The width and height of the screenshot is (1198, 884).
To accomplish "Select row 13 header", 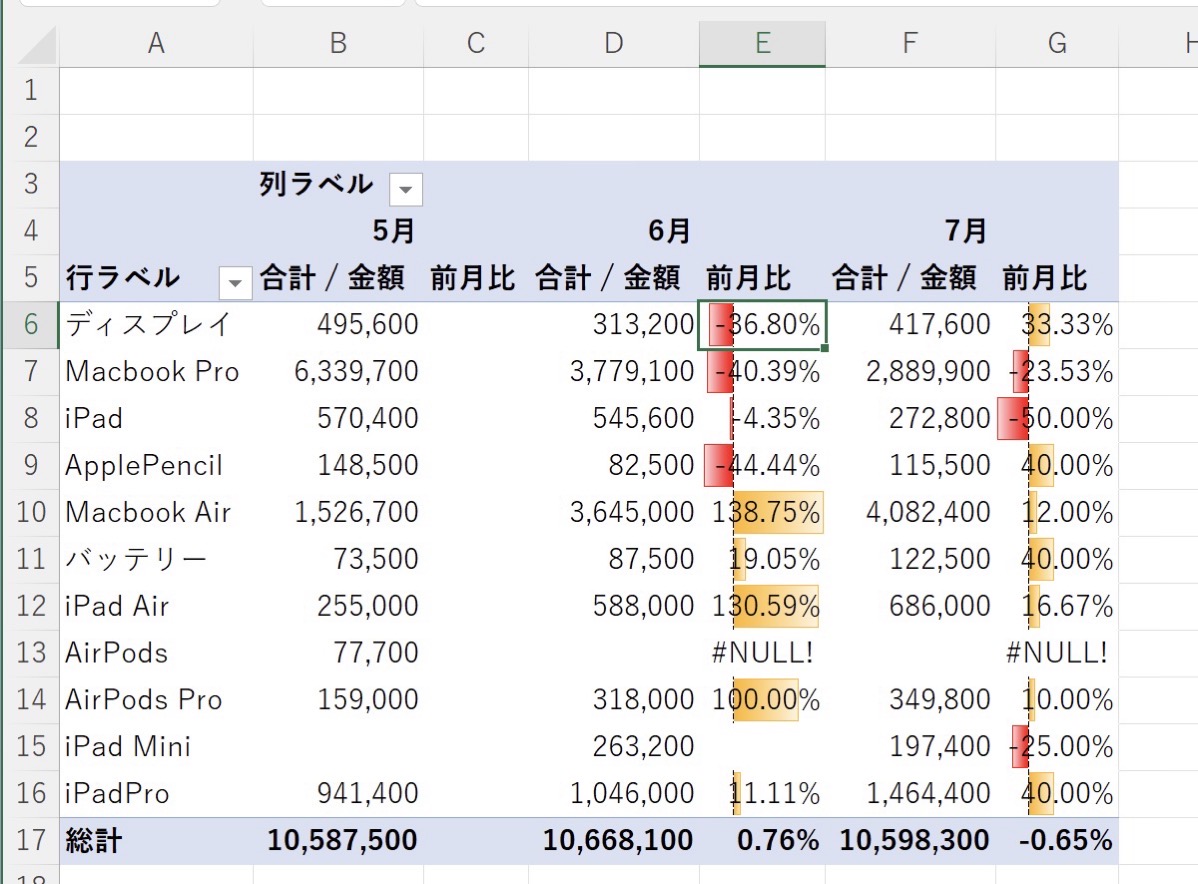I will (x=31, y=652).
